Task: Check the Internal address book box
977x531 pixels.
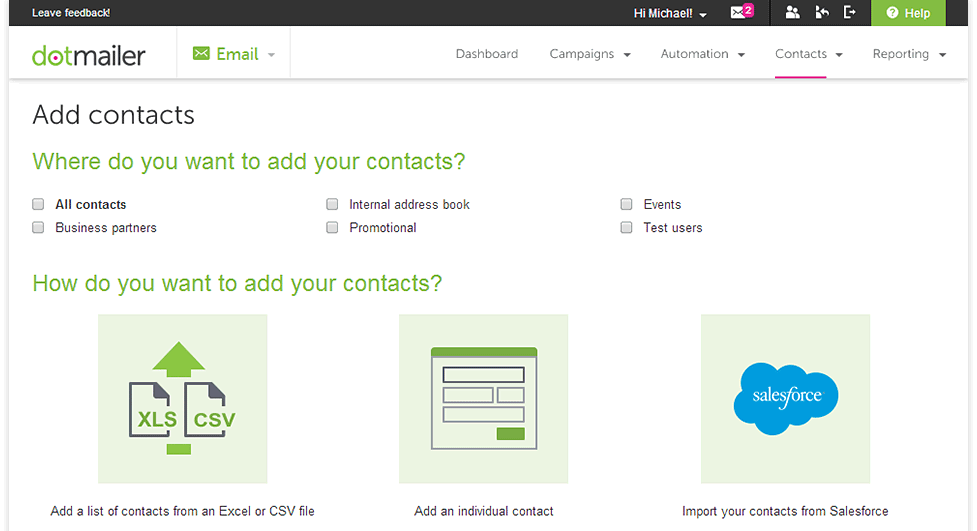Action: point(332,204)
